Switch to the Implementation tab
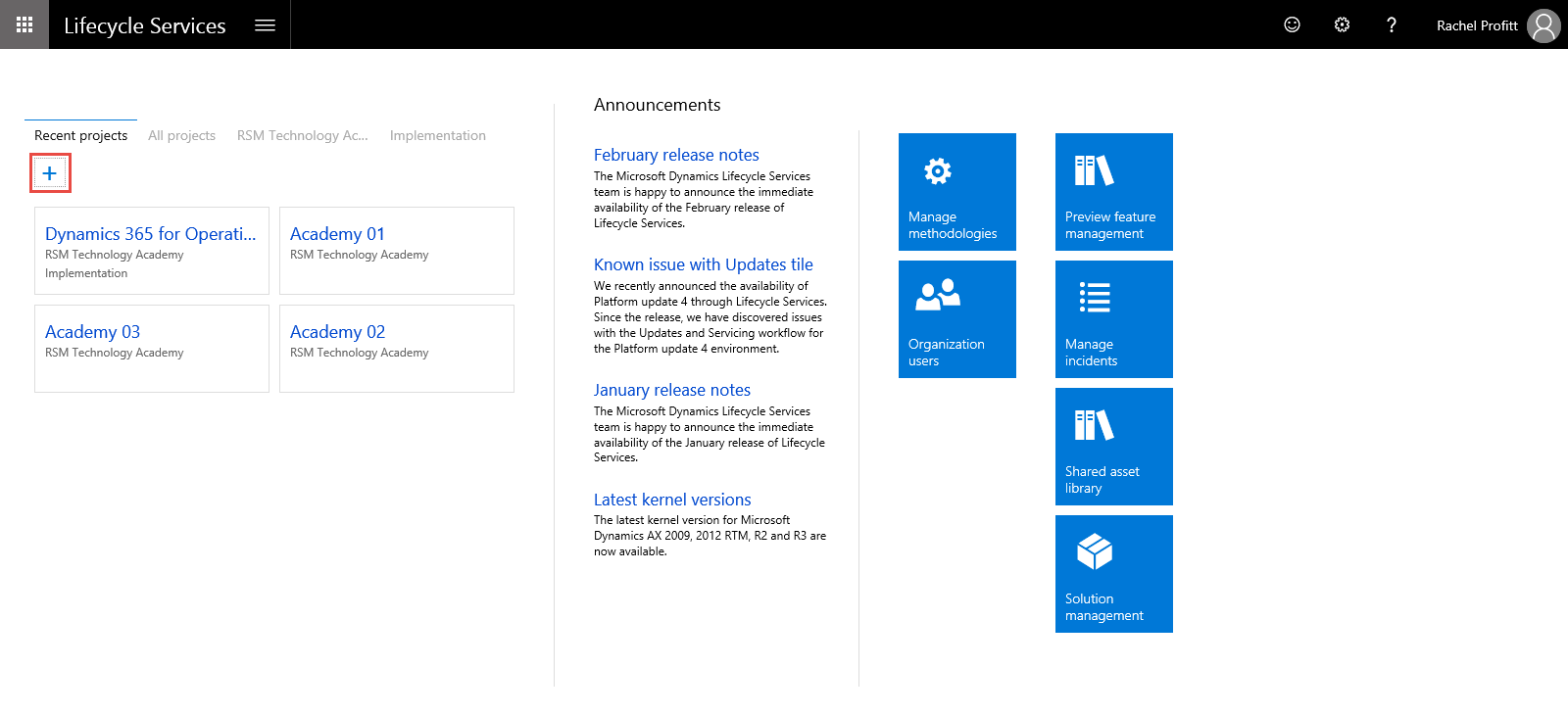Image resolution: width=1568 pixels, height=716 pixels. click(437, 135)
